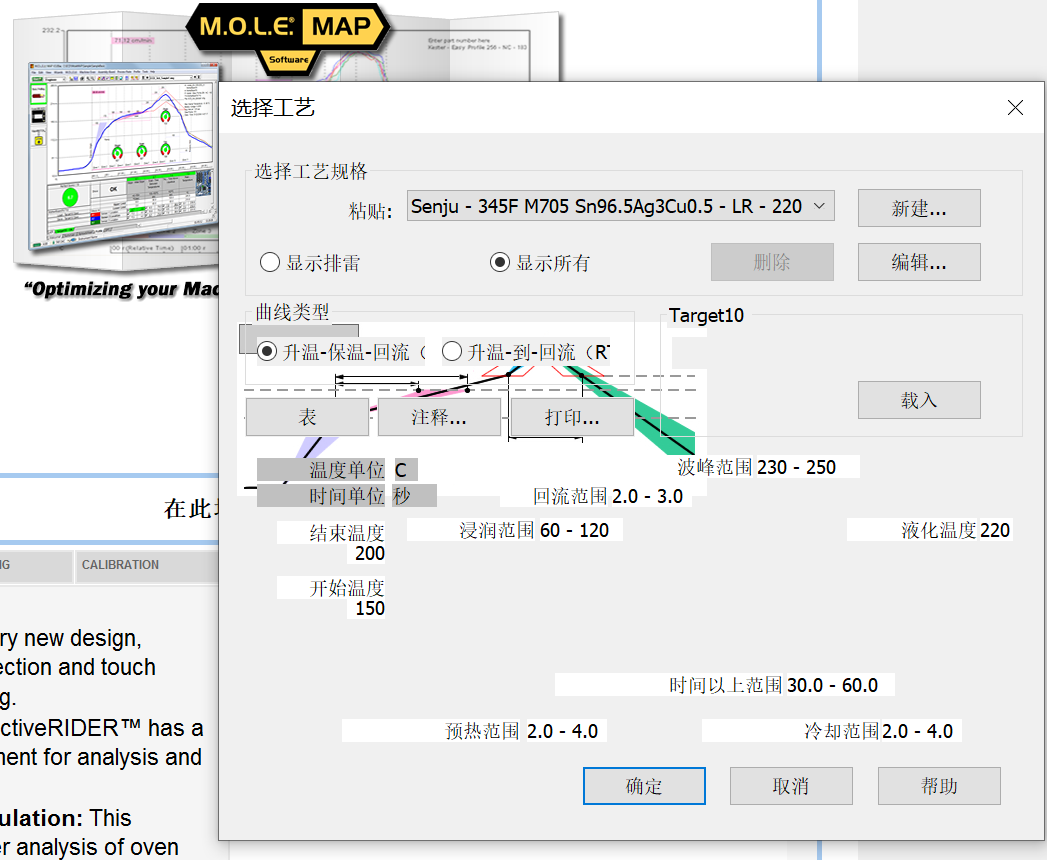Select the 显示排雷 radio option
The height and width of the screenshot is (860, 1047).
pos(270,263)
